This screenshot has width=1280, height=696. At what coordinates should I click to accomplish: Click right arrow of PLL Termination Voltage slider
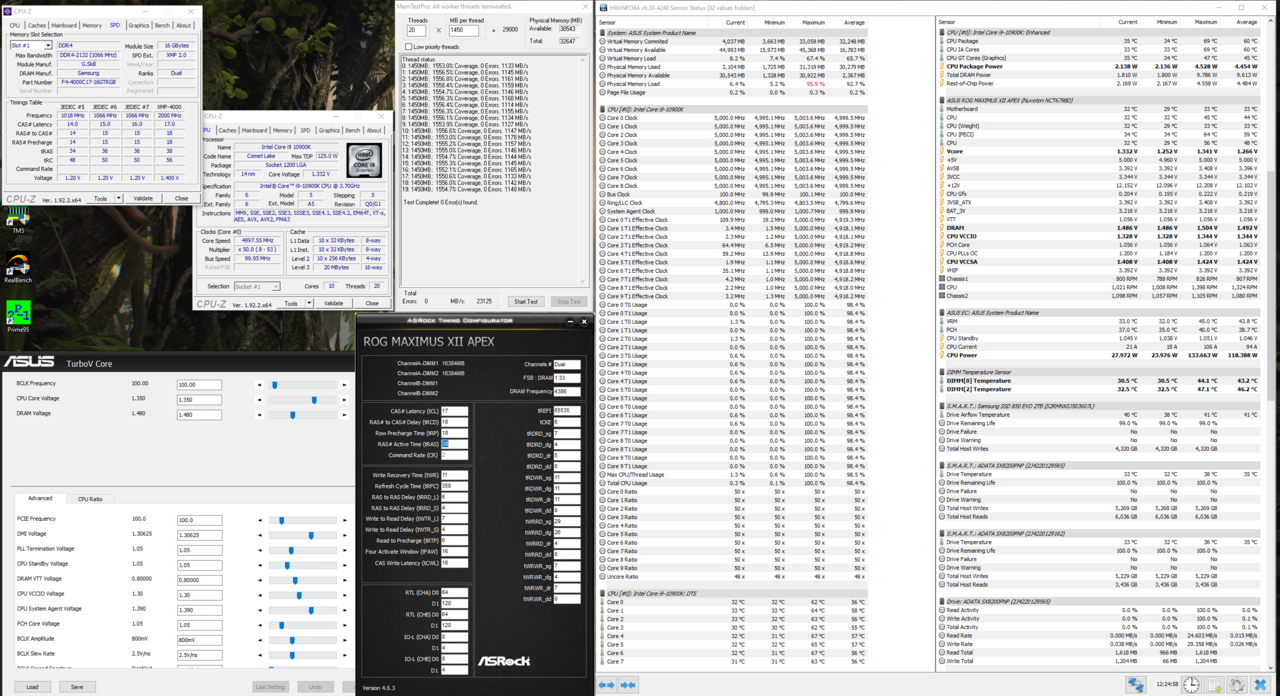click(x=345, y=550)
